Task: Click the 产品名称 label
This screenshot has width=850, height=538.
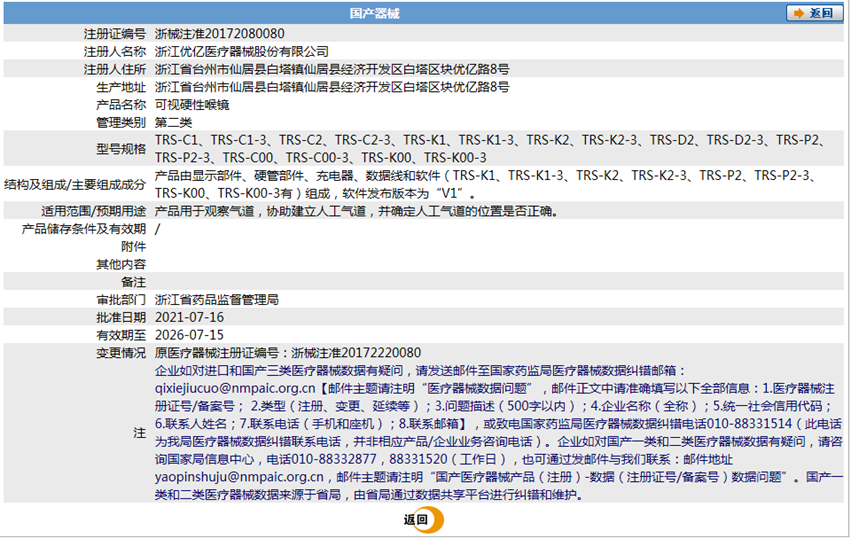Action: point(121,105)
